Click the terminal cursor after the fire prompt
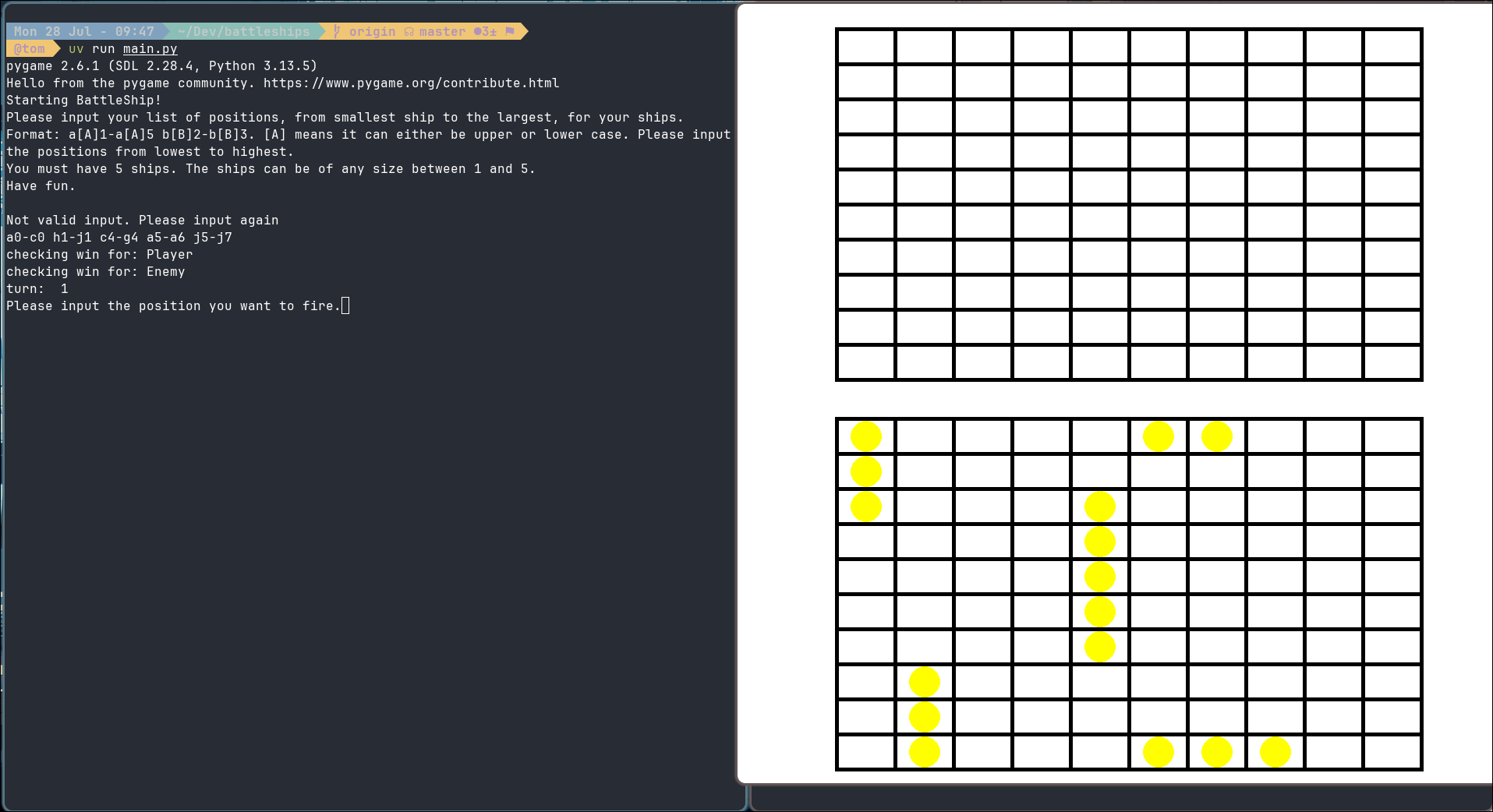 pos(345,306)
